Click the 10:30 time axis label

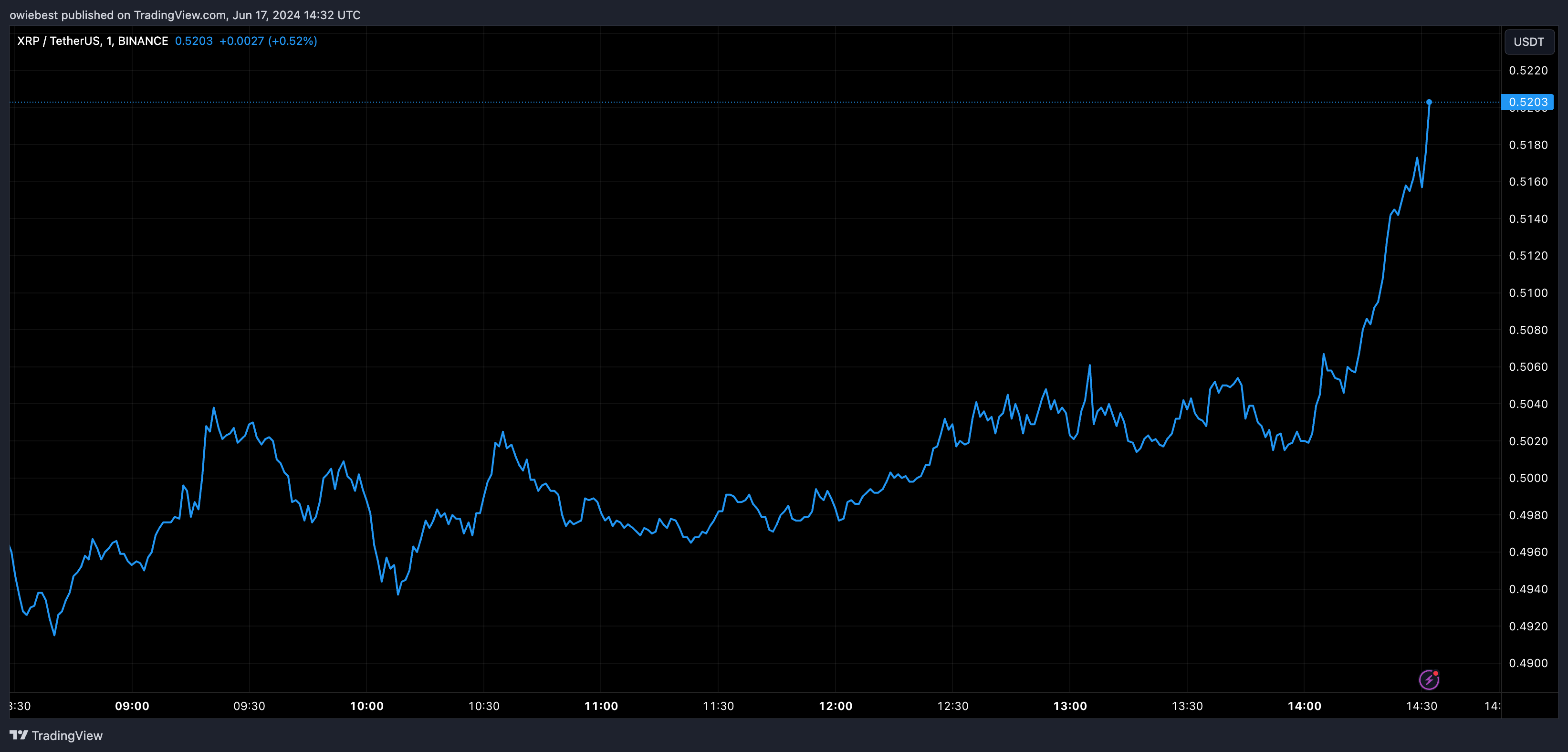[484, 706]
